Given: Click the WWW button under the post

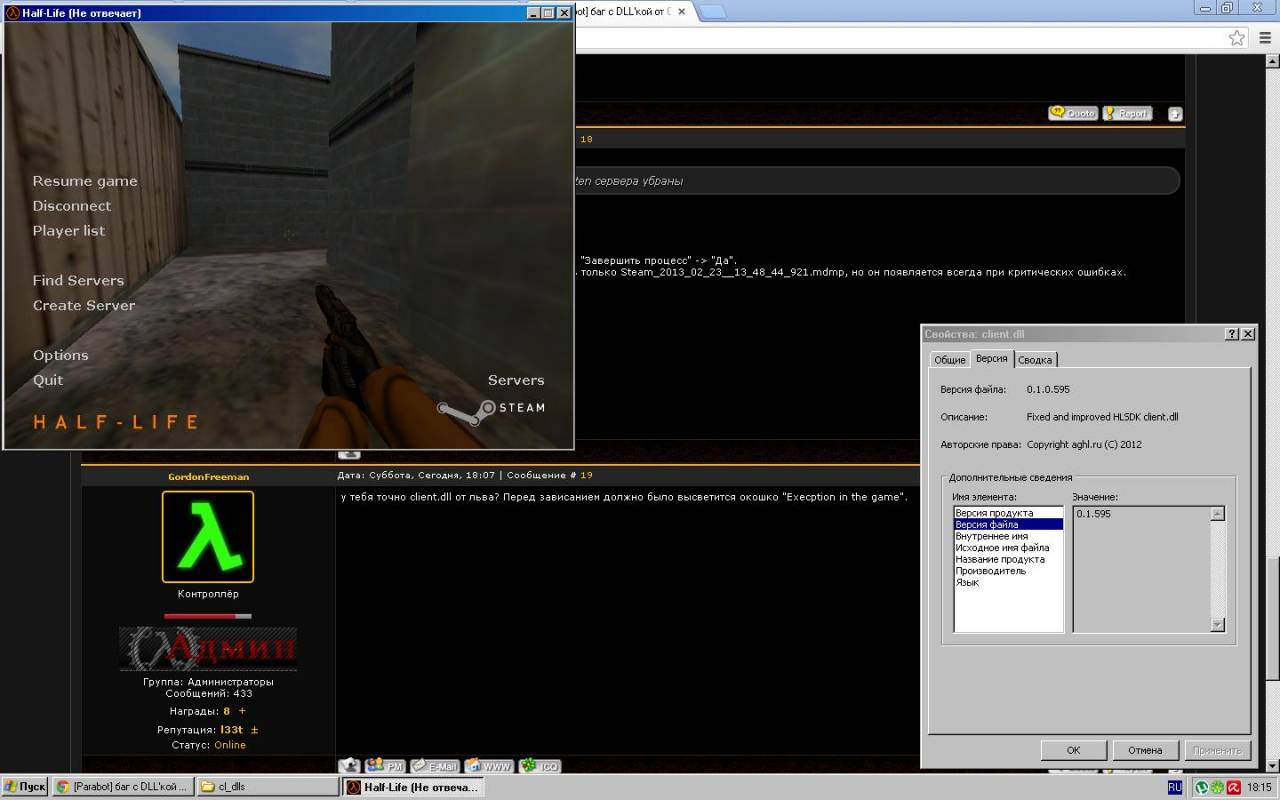Looking at the screenshot, I should pos(489,766).
